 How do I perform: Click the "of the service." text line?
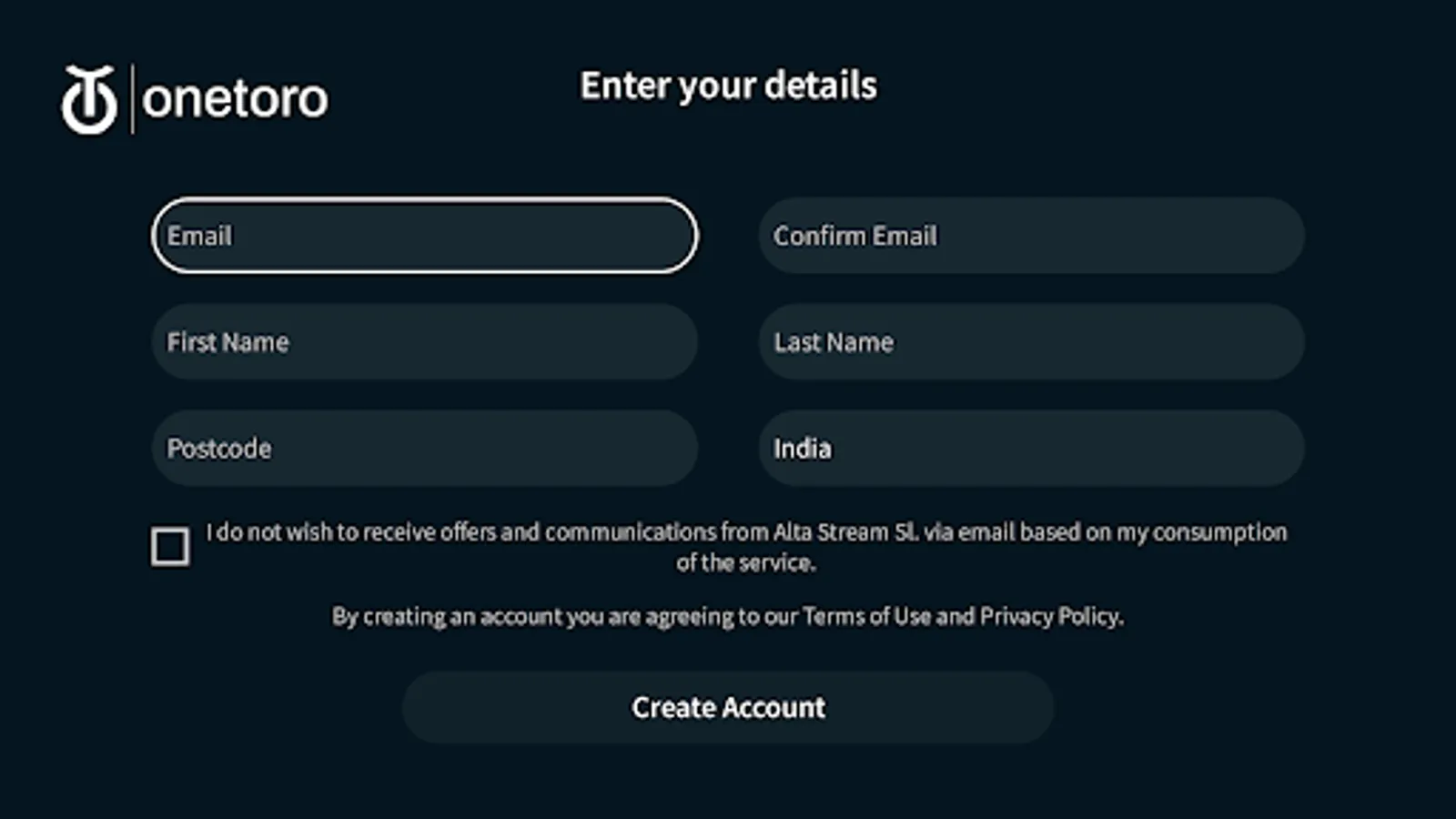[x=745, y=563]
